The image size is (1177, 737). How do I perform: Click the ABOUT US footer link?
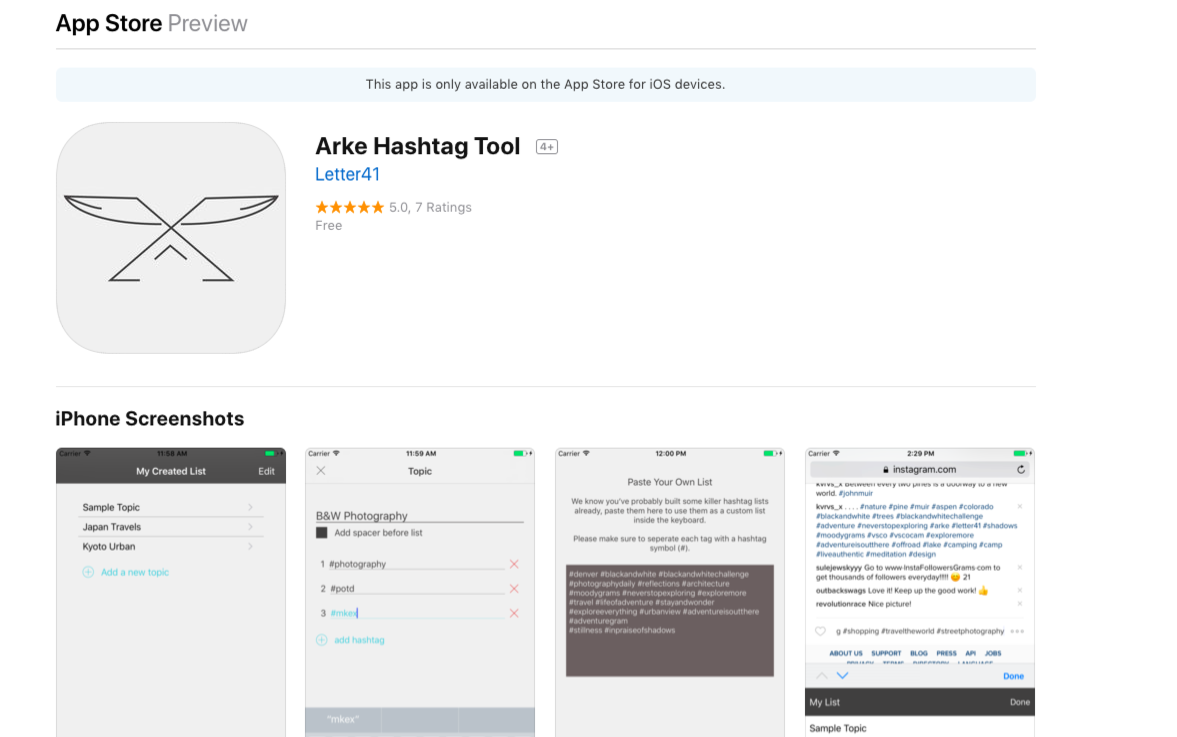tap(846, 654)
